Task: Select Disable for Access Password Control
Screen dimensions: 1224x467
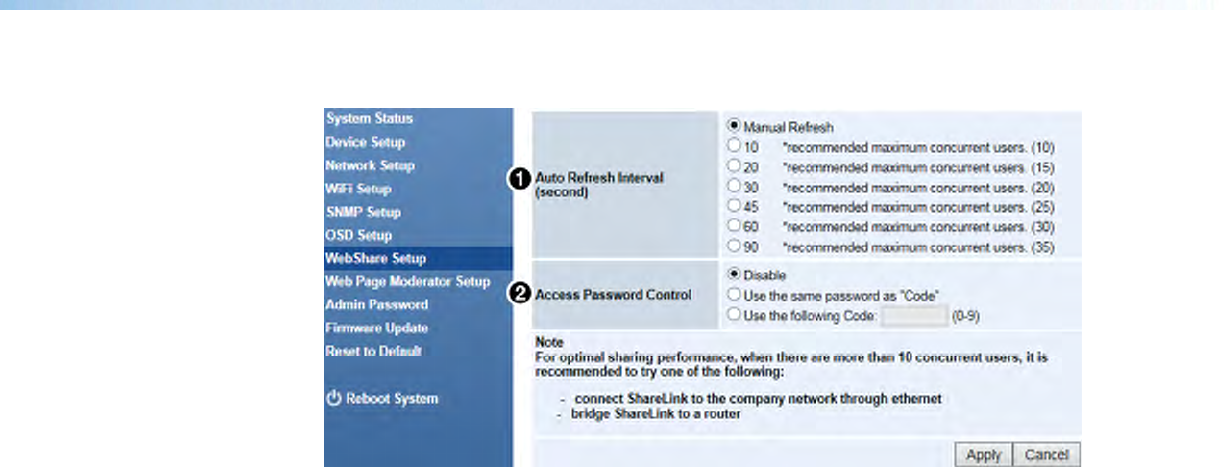Action: pos(735,275)
